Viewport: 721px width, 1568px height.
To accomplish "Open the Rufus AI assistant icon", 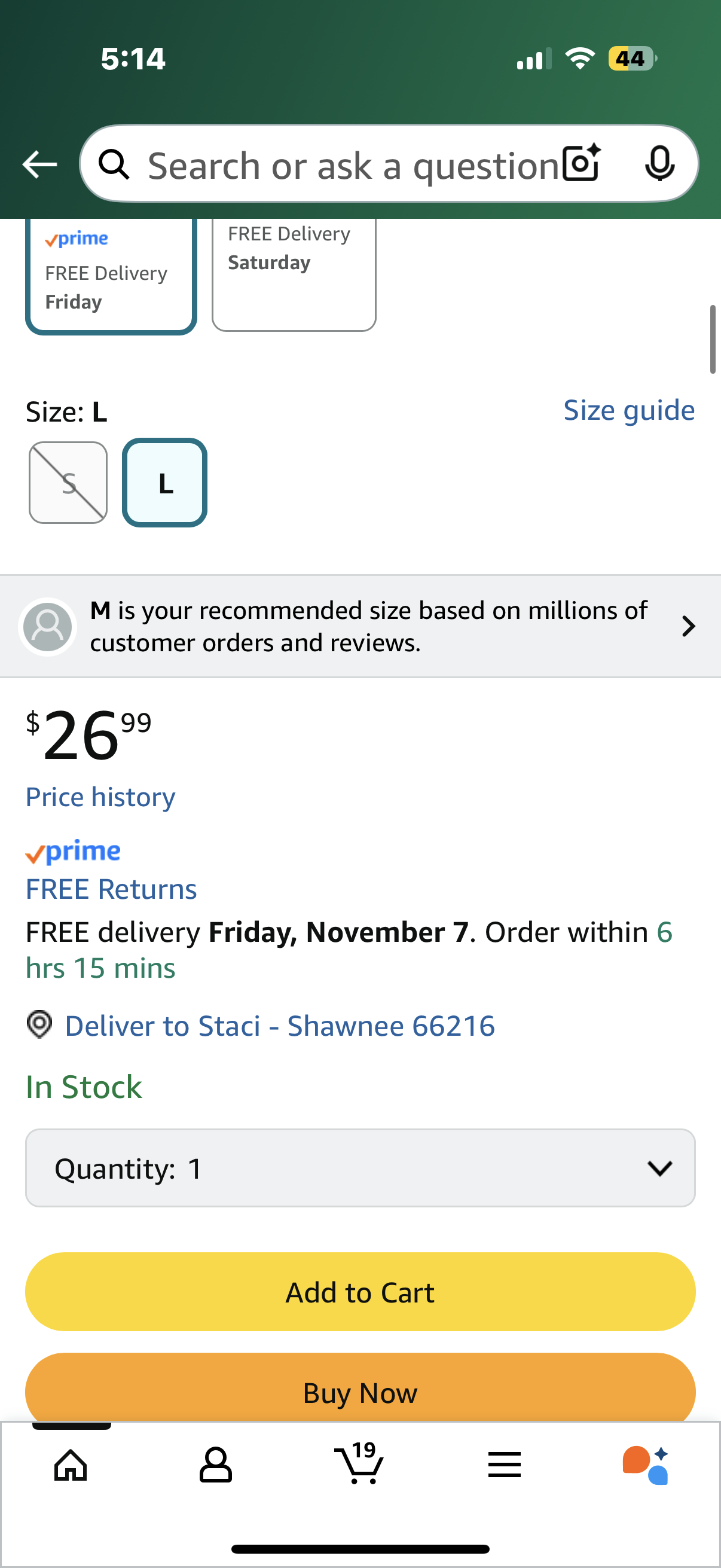I will (x=646, y=1465).
